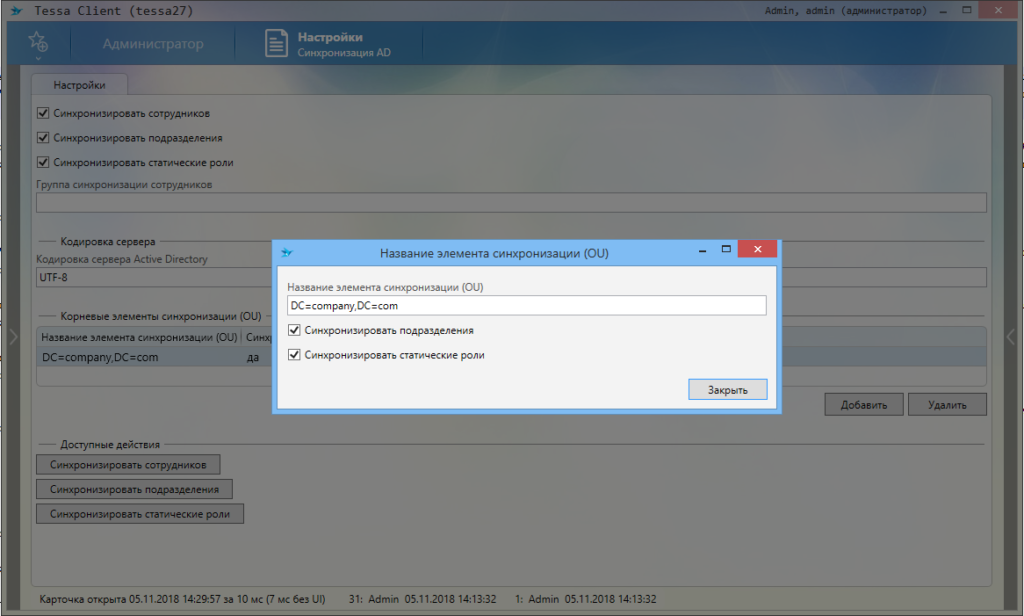Toggle Синхронизировать статические роли checkbox in the dialog
The height and width of the screenshot is (616, 1024).
coord(294,355)
